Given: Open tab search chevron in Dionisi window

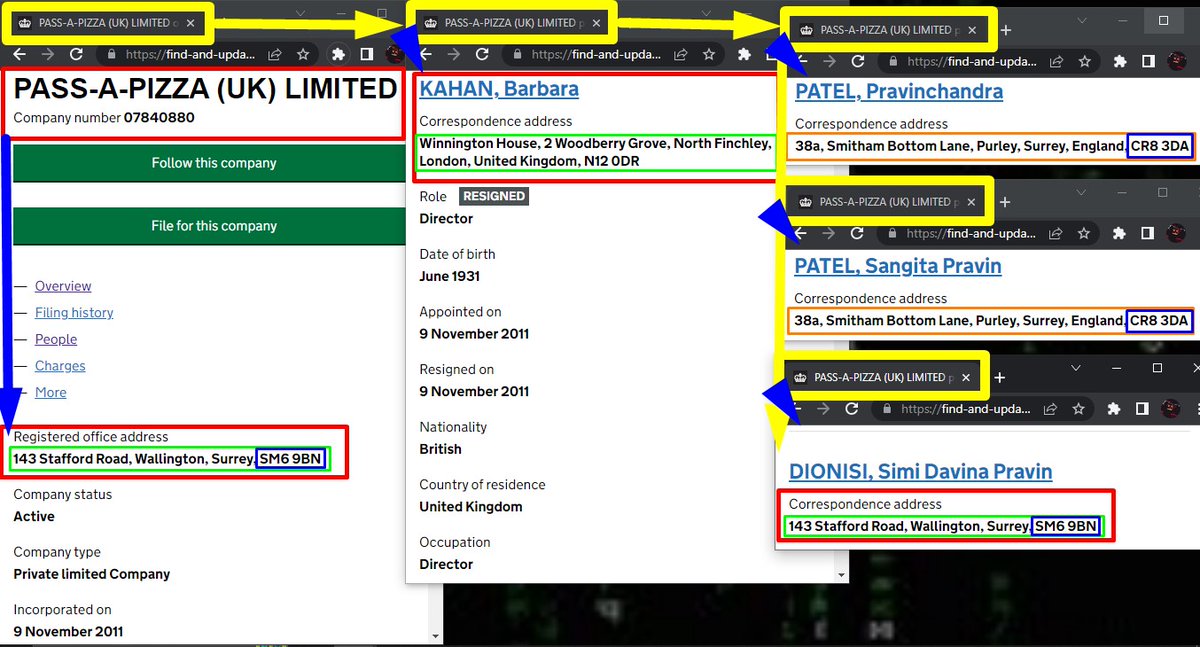Looking at the screenshot, I should click(1076, 368).
